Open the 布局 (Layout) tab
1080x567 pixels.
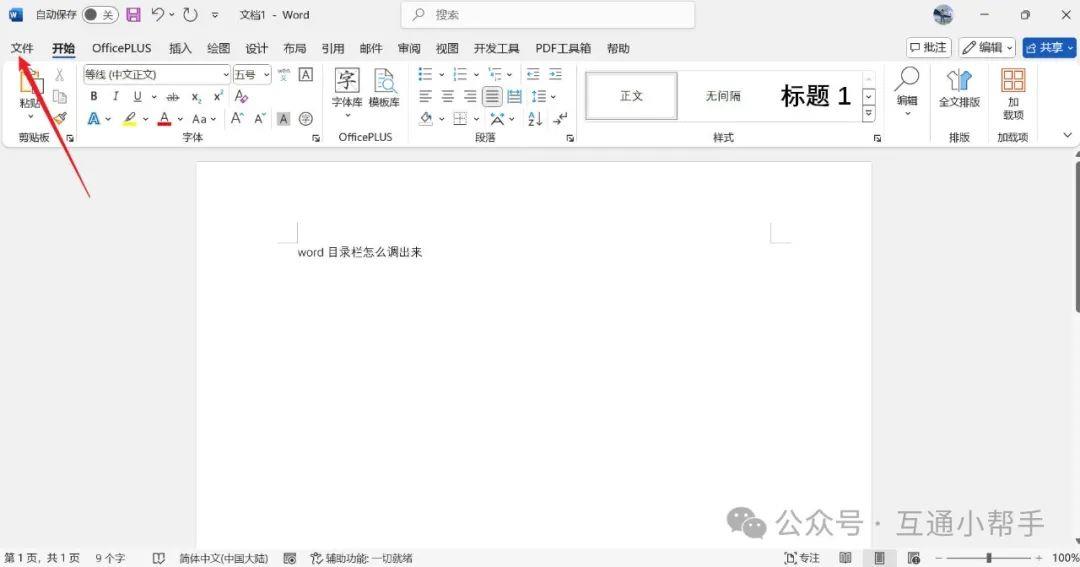pos(295,48)
